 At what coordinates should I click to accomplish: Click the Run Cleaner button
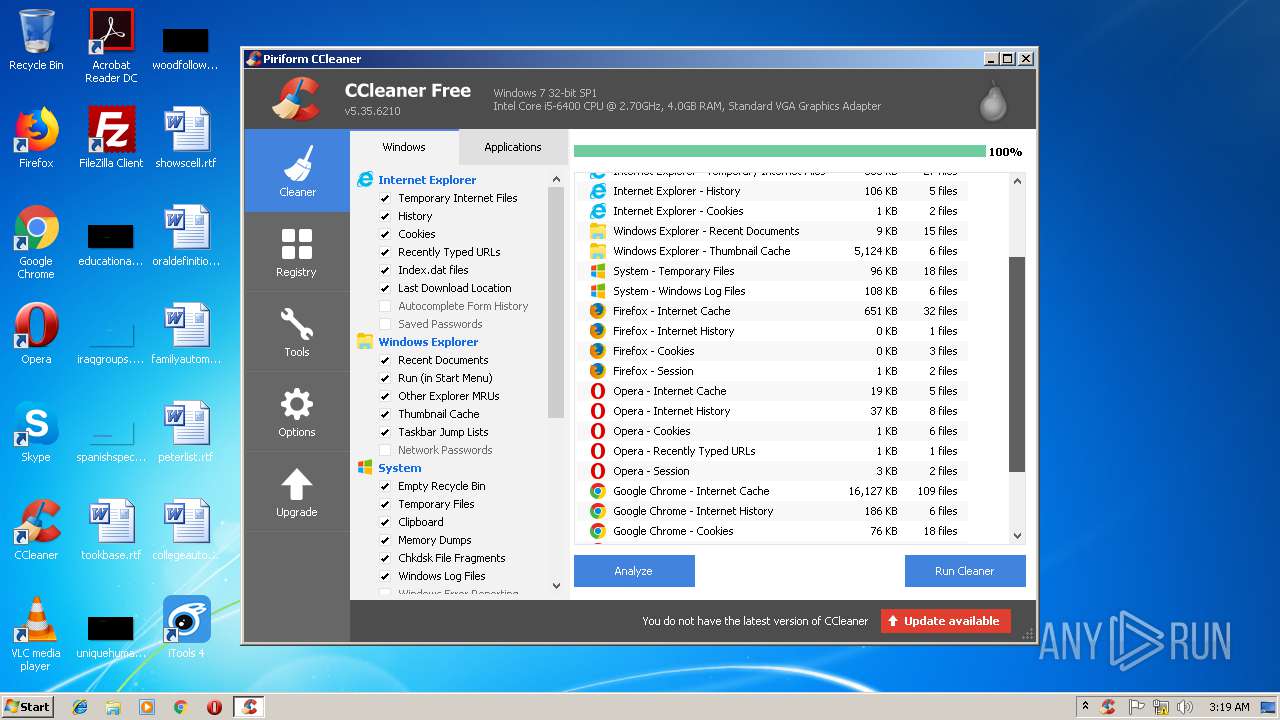point(965,571)
